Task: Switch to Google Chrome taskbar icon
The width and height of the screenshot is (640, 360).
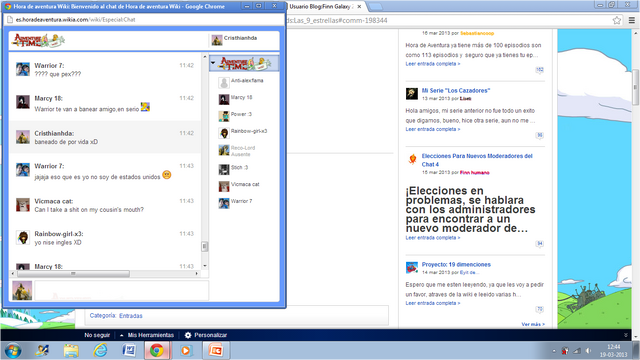Action: click(157, 351)
